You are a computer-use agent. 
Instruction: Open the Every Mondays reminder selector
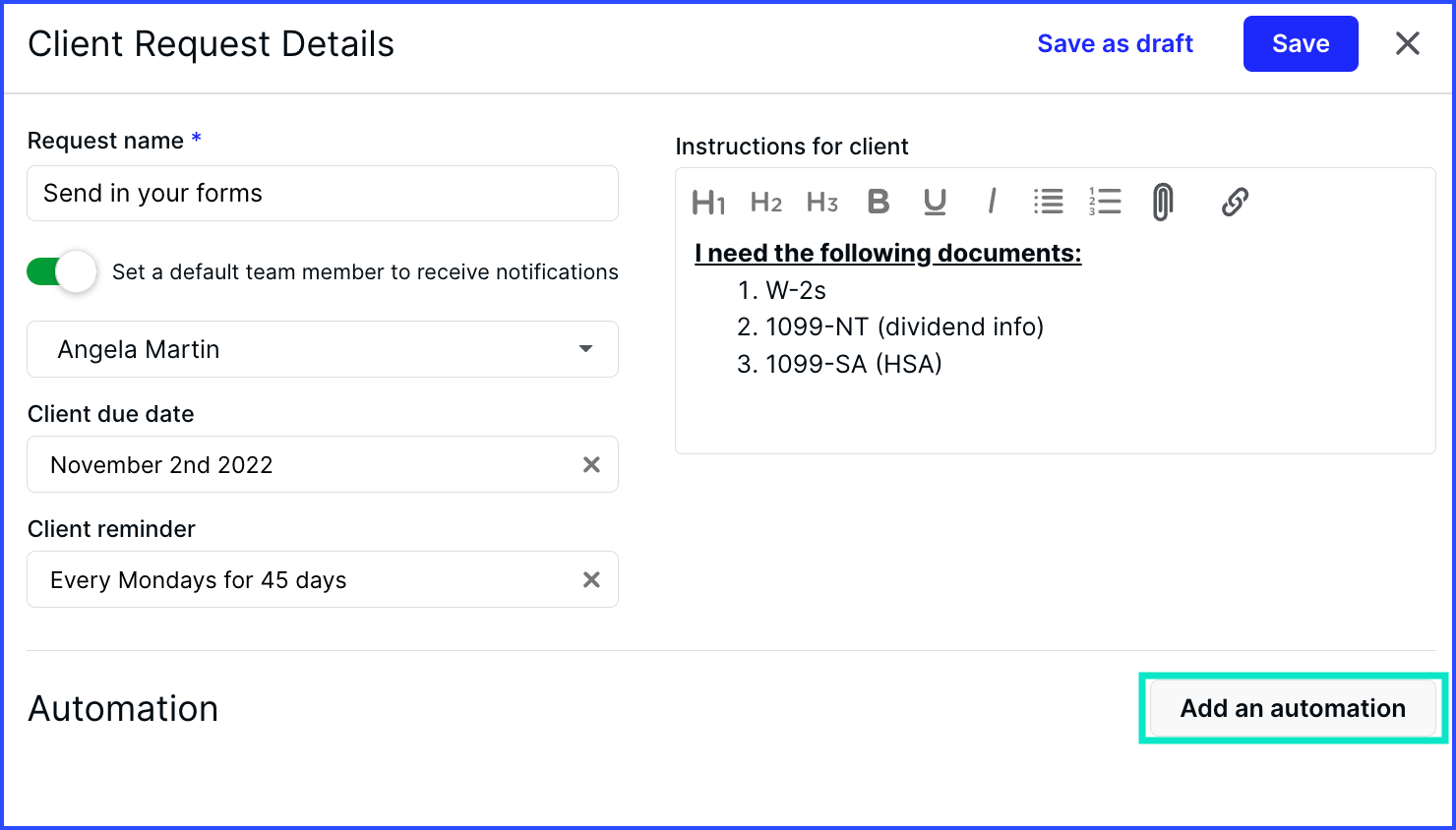pos(323,579)
